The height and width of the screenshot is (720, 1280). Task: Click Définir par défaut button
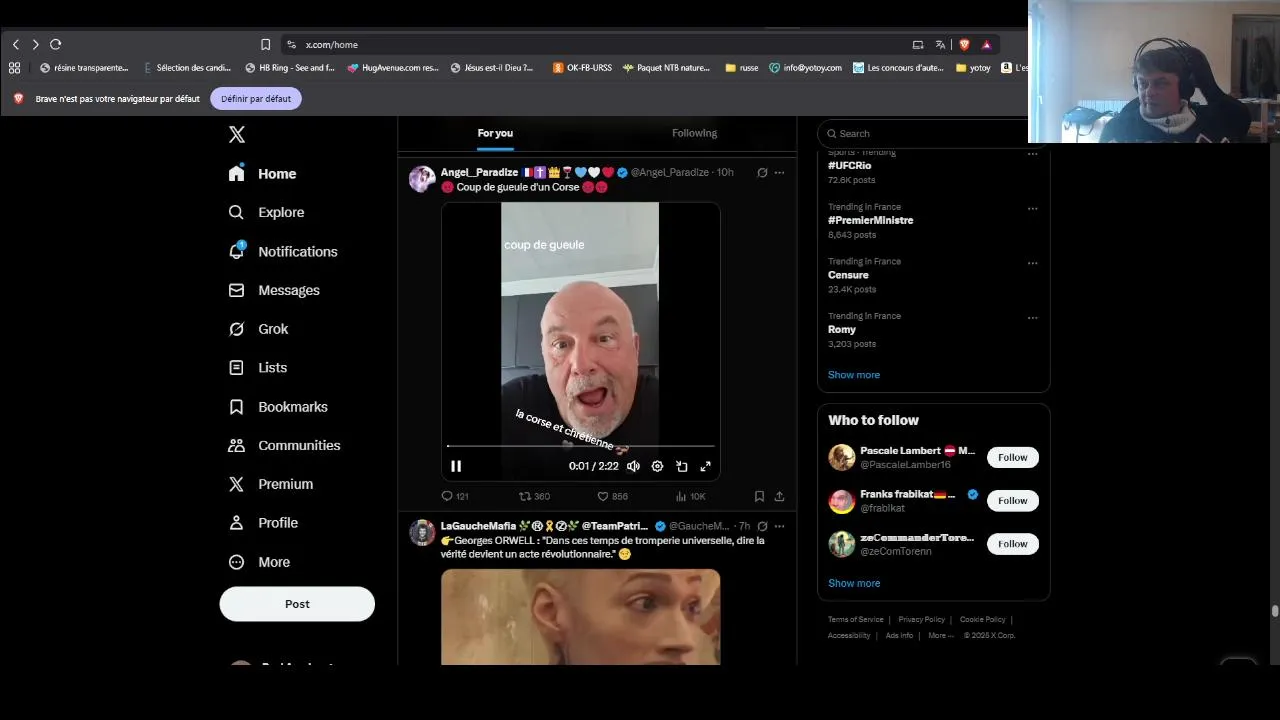pyautogui.click(x=256, y=99)
